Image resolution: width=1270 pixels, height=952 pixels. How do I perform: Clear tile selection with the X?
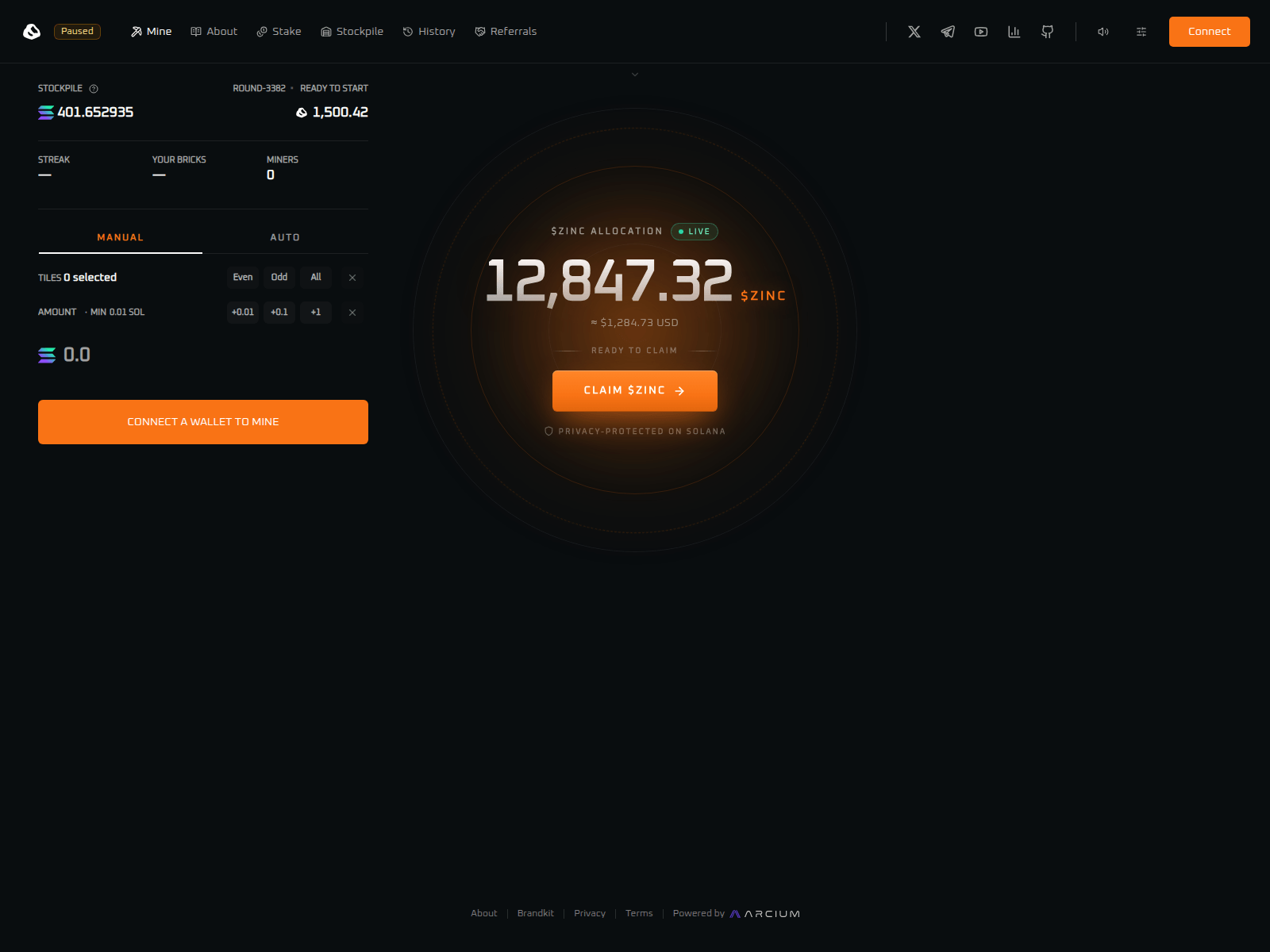coord(352,278)
